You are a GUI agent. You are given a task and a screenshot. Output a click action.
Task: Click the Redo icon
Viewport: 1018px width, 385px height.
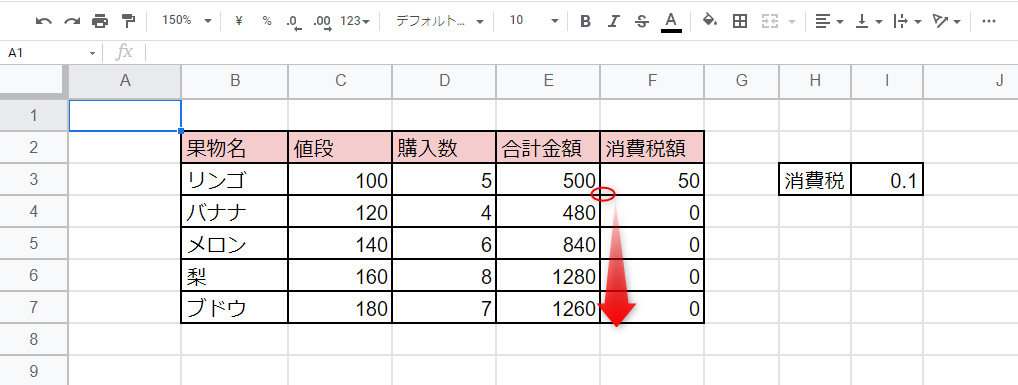click(x=71, y=21)
